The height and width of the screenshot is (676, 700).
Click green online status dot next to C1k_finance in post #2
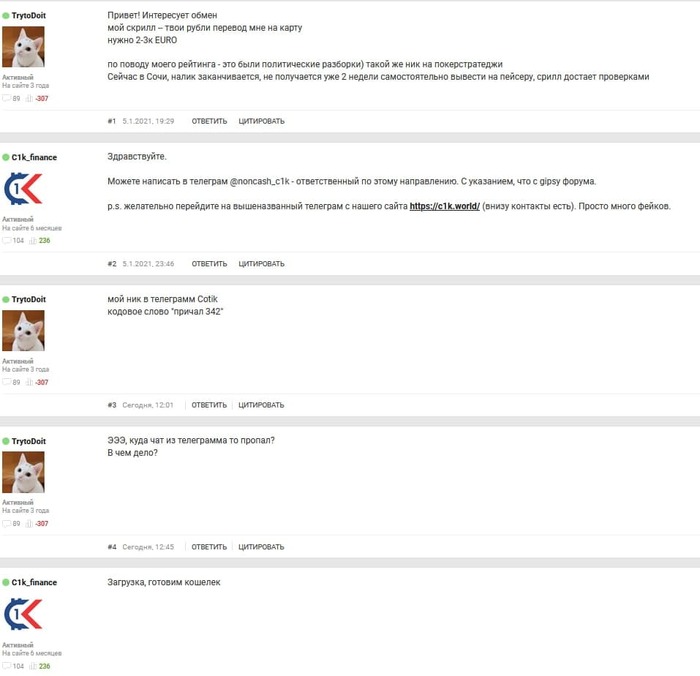pyautogui.click(x=6, y=157)
